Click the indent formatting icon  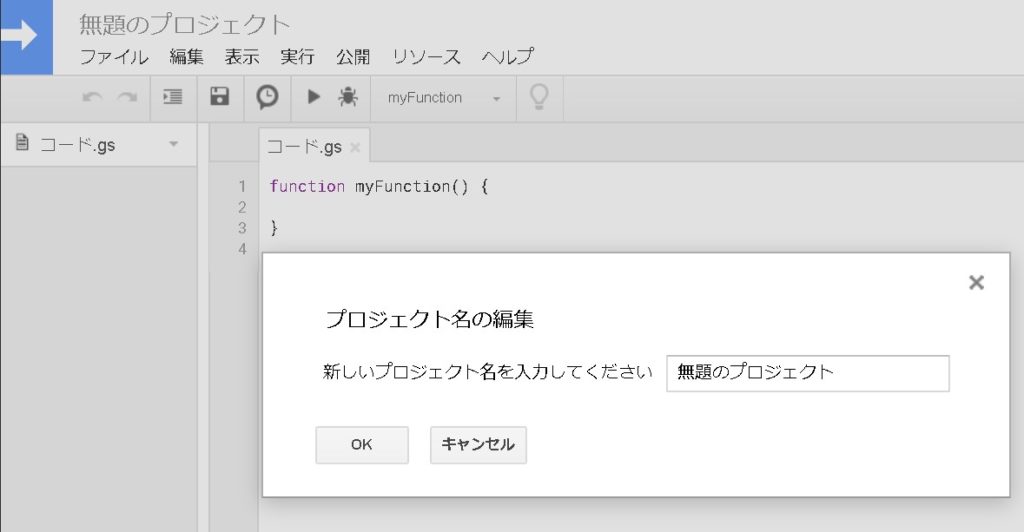pyautogui.click(x=173, y=97)
